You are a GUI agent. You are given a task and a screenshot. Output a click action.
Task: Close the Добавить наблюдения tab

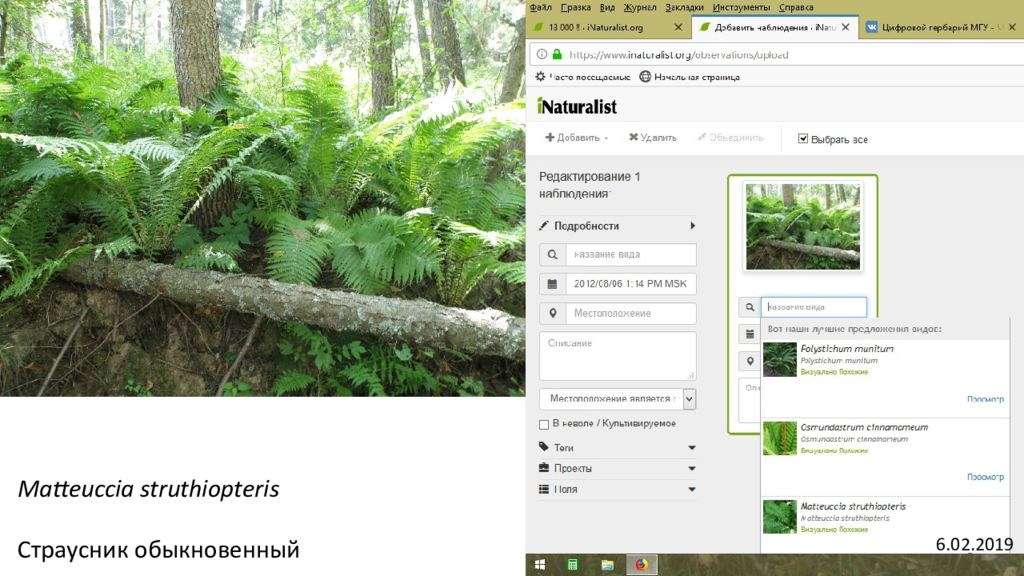click(x=846, y=27)
